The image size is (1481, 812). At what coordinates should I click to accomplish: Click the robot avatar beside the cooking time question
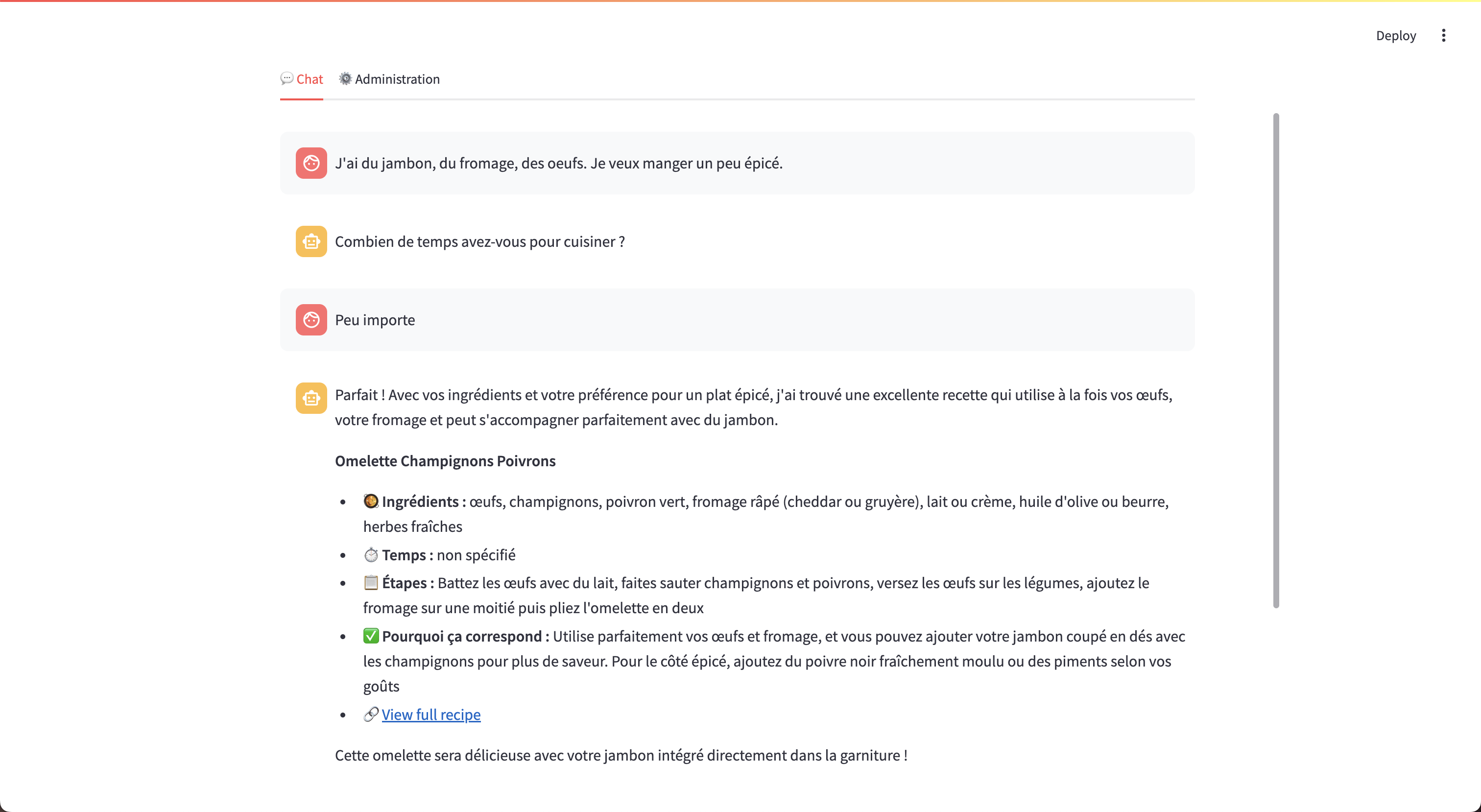point(311,241)
